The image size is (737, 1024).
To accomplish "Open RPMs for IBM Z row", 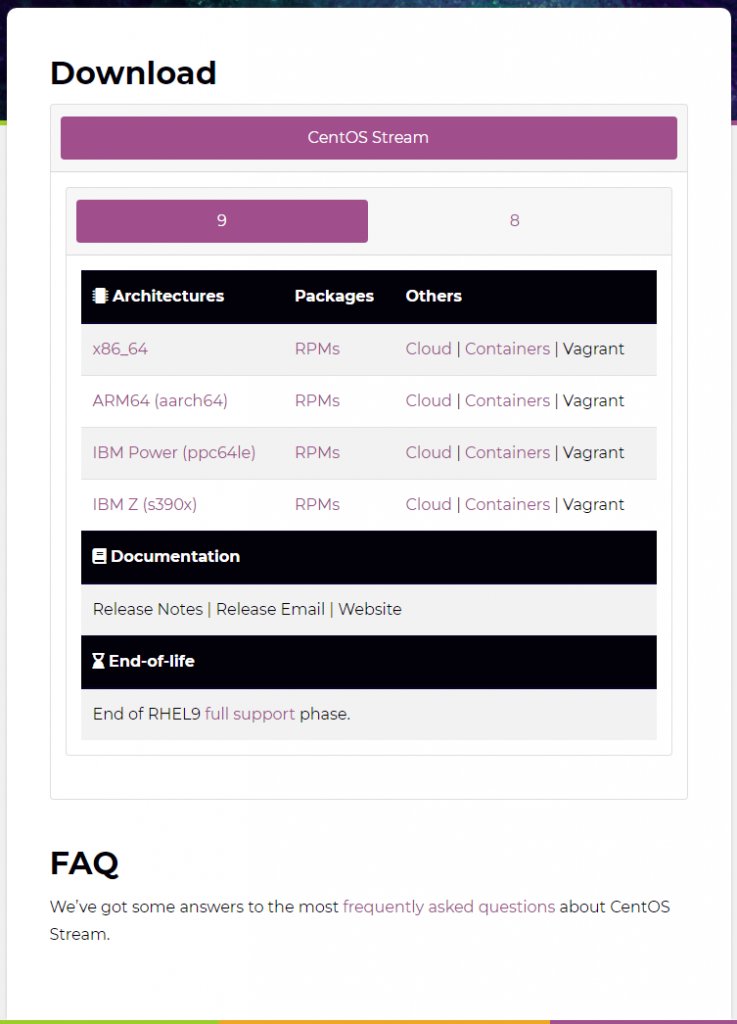I will [x=317, y=504].
